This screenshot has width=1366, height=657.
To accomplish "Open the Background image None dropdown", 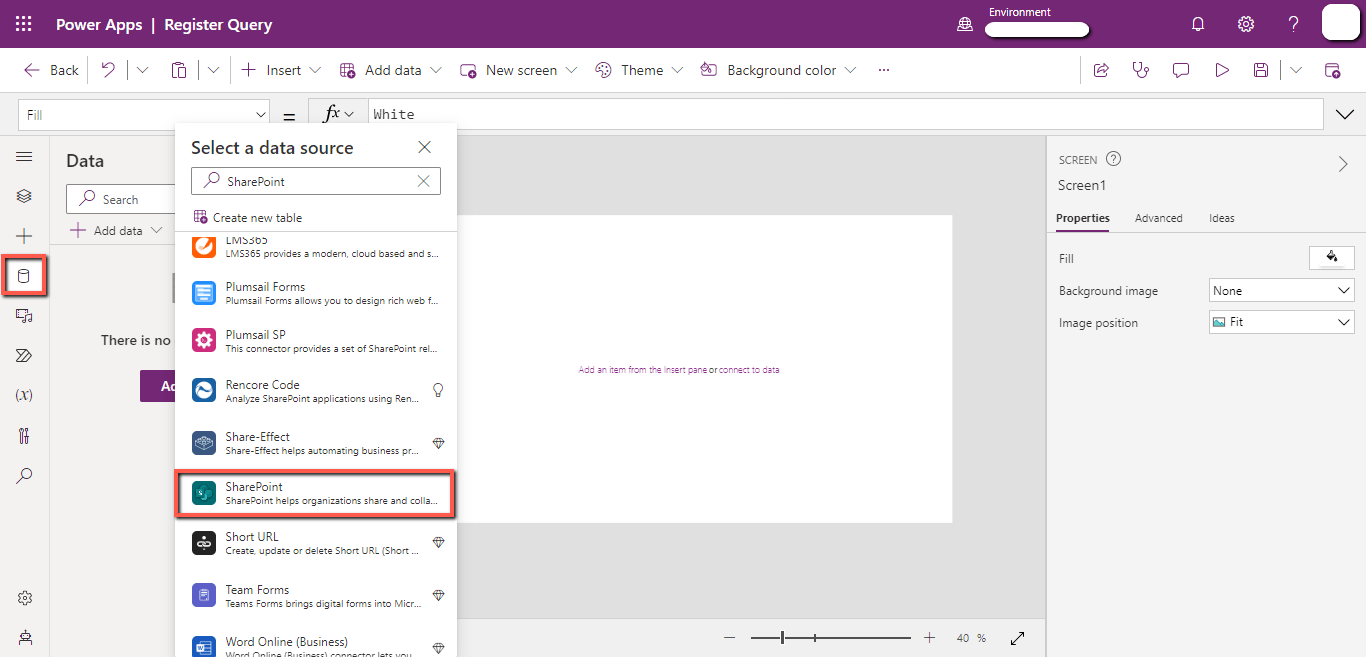I will pyautogui.click(x=1282, y=291).
